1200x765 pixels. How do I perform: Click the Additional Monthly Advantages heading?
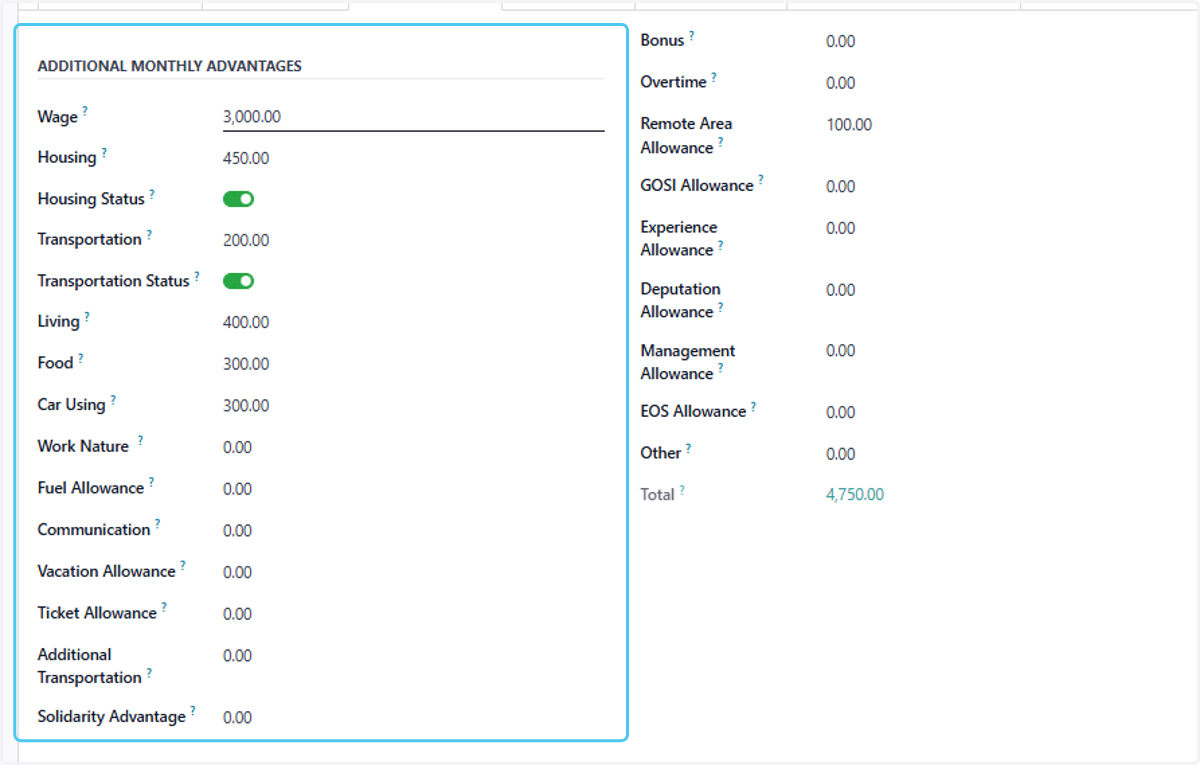coord(170,66)
